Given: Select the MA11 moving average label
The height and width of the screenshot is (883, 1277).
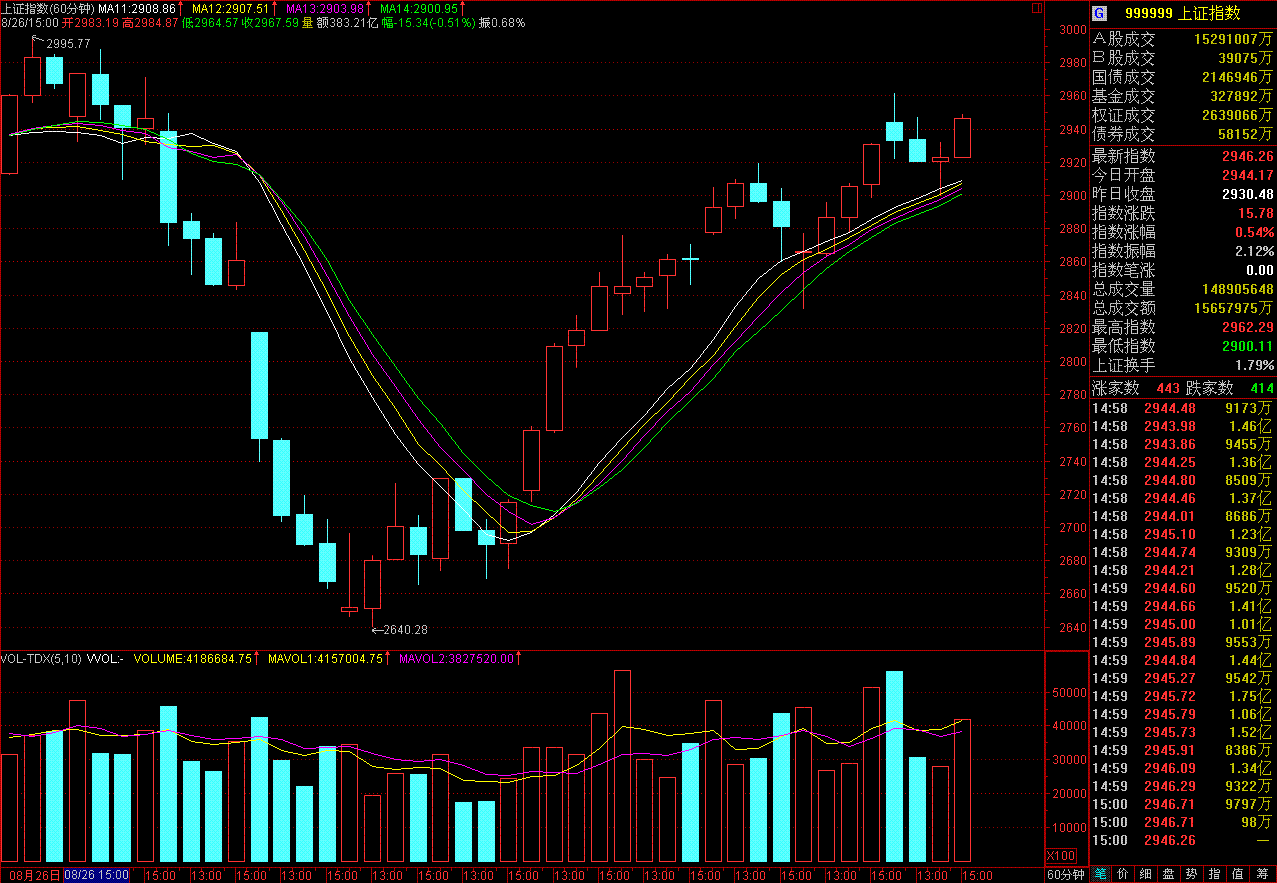Looking at the screenshot, I should click(137, 8).
